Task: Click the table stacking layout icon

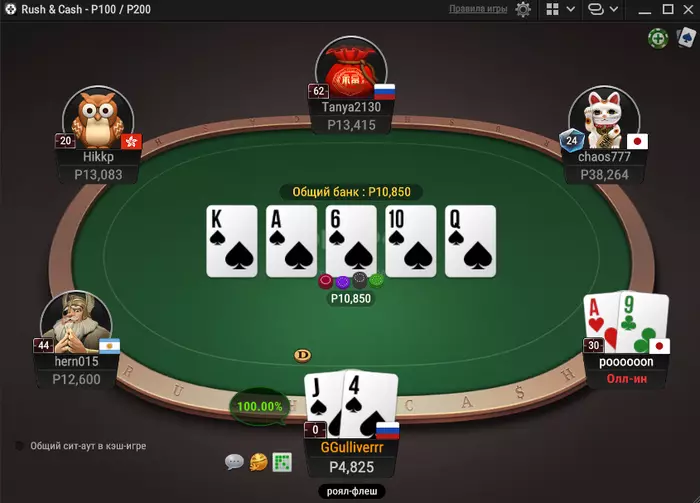Action: coord(596,9)
